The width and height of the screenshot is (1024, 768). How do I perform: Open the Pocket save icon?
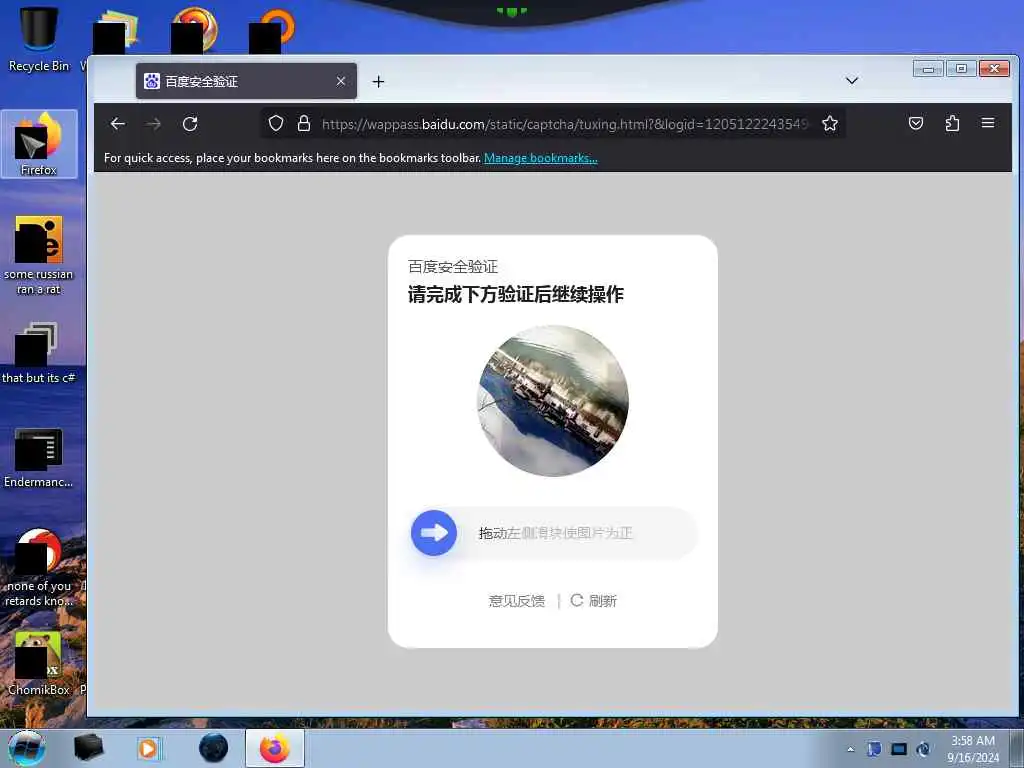click(x=916, y=123)
